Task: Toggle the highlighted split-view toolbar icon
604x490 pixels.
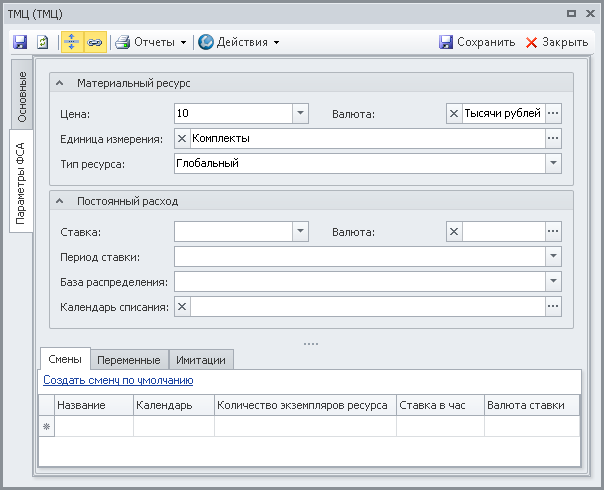Action: pyautogui.click(x=72, y=42)
